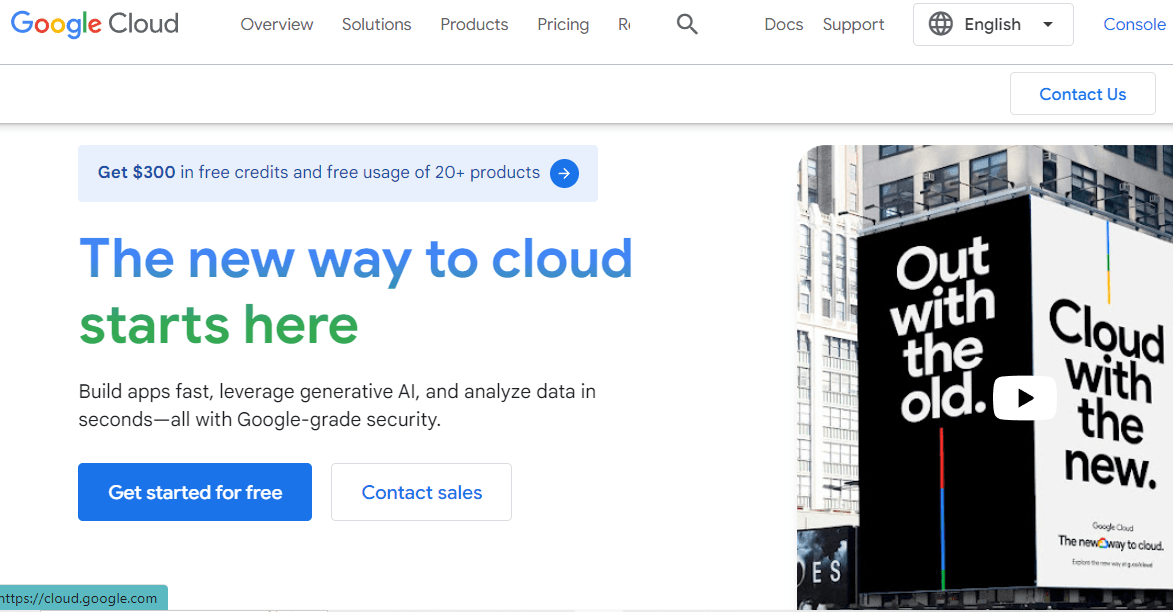The width and height of the screenshot is (1173, 612).
Task: Click the Contact Us button
Action: (x=1082, y=93)
